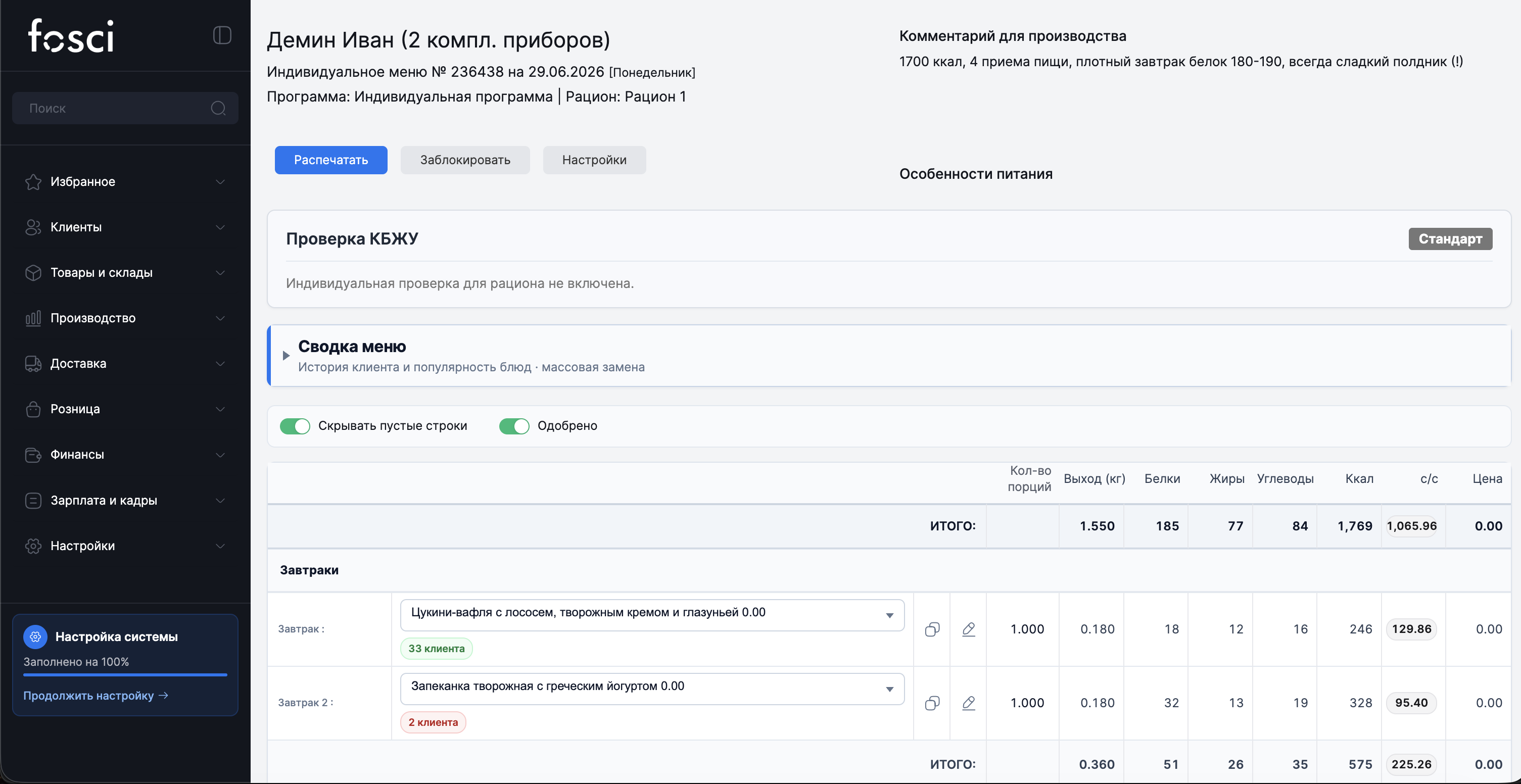1521x784 pixels.
Task: Click the Завтраки section heading
Action: [309, 570]
